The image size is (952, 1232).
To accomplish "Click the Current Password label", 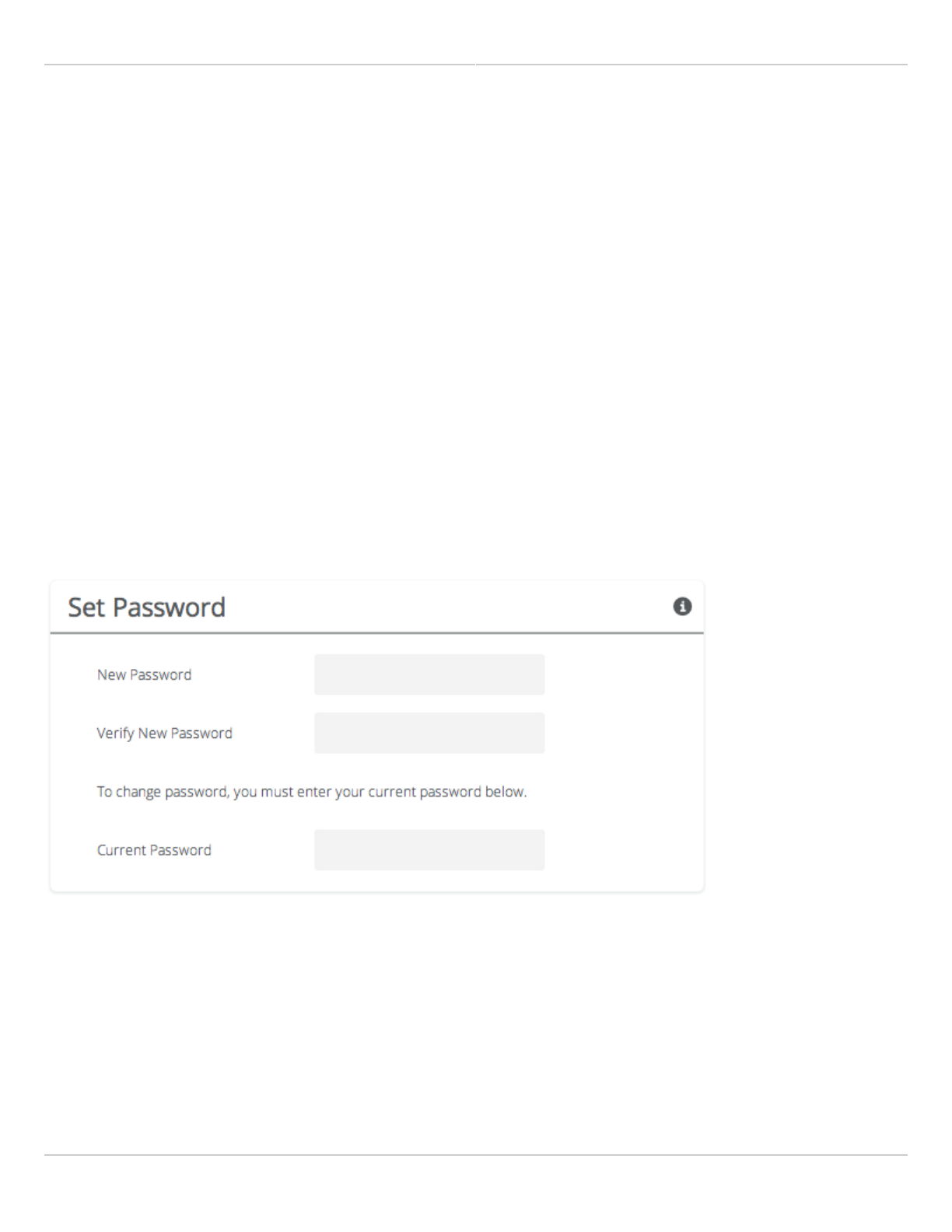I will (154, 849).
